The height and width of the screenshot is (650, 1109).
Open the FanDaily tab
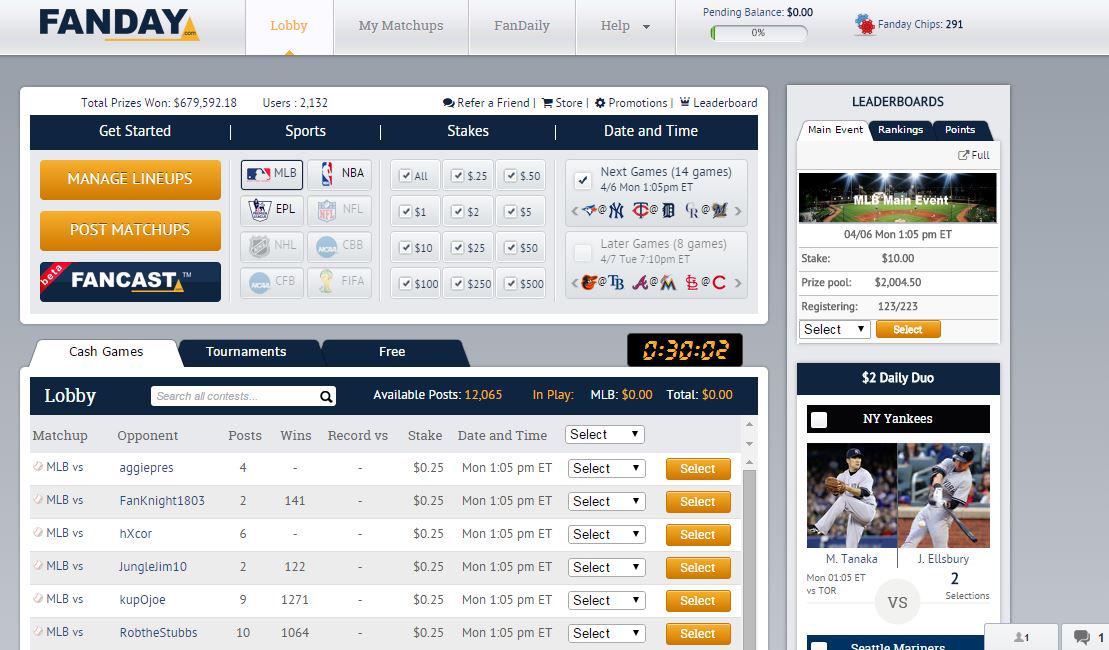(x=522, y=26)
